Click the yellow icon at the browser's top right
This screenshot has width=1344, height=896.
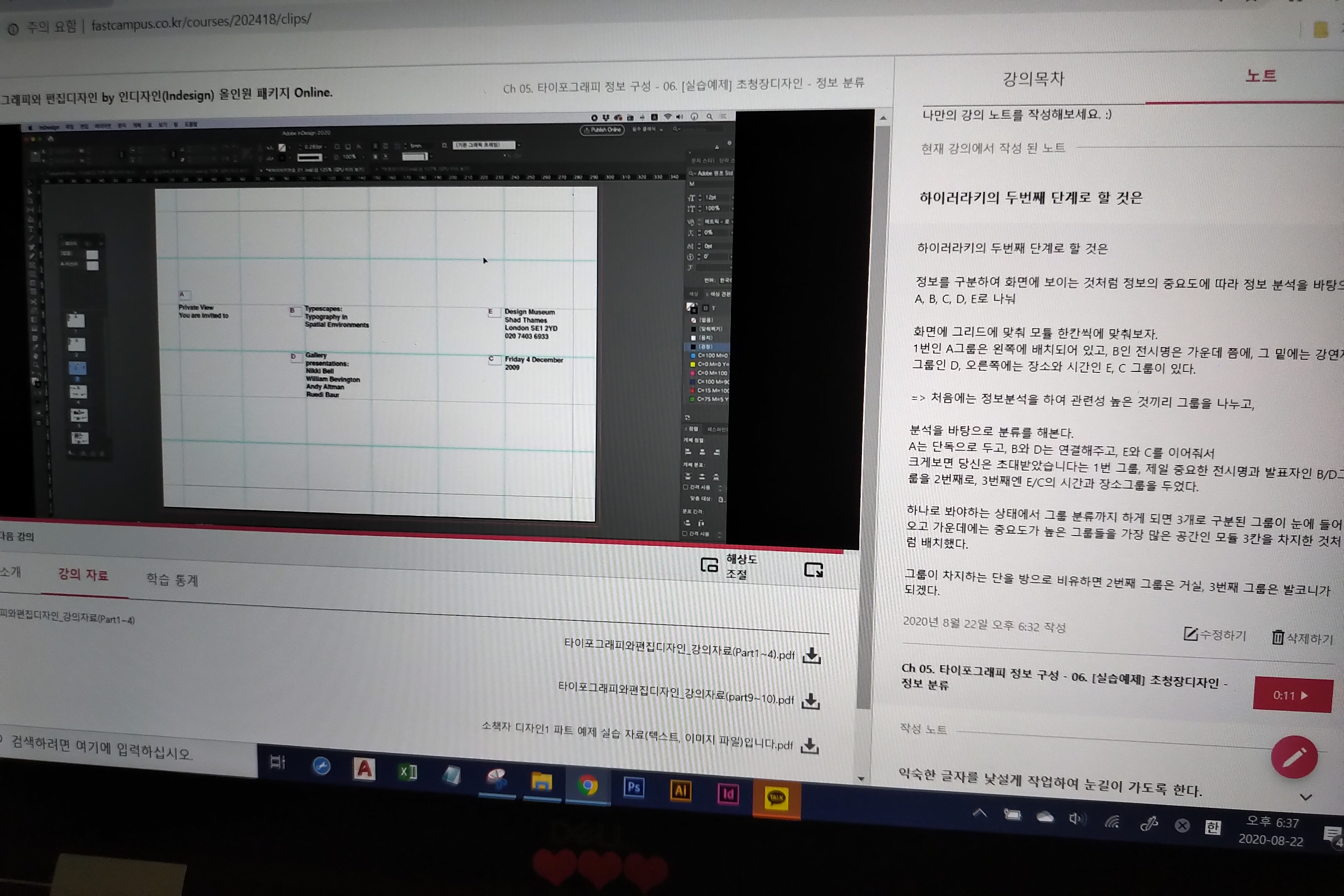[x=1320, y=30]
